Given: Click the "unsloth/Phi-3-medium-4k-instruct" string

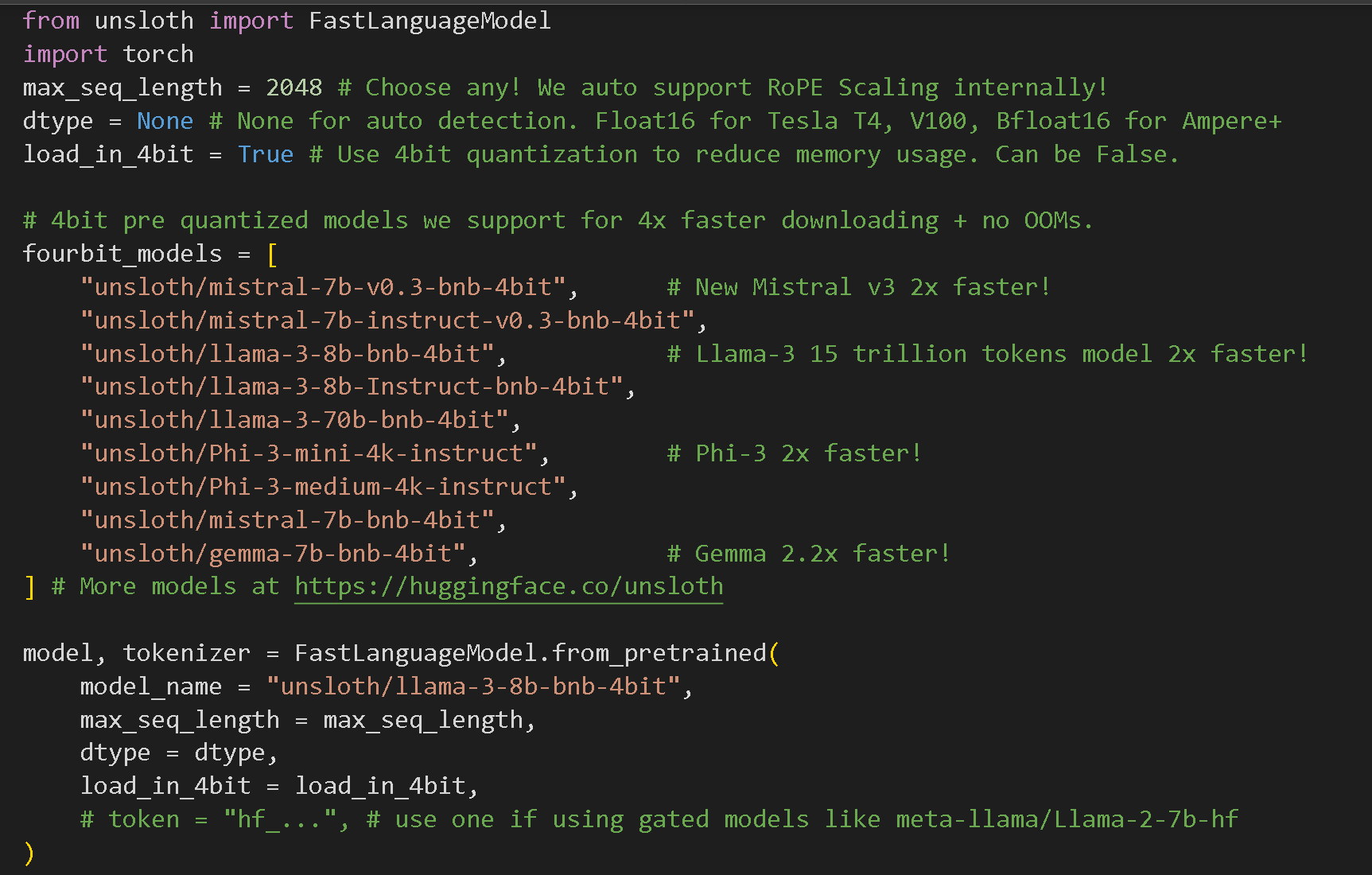Looking at the screenshot, I should pyautogui.click(x=323, y=487).
